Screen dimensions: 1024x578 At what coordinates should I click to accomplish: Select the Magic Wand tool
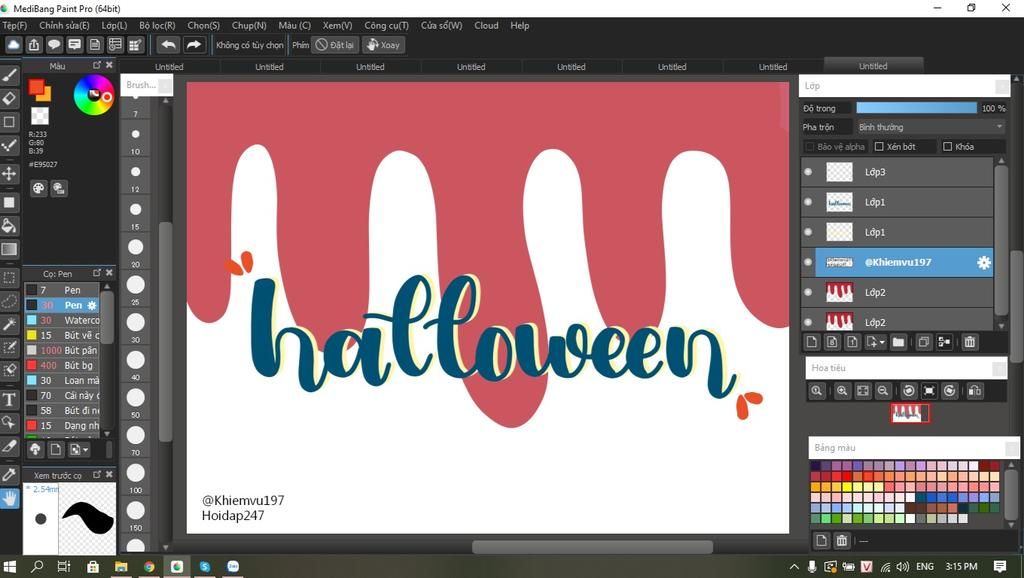pos(9,324)
